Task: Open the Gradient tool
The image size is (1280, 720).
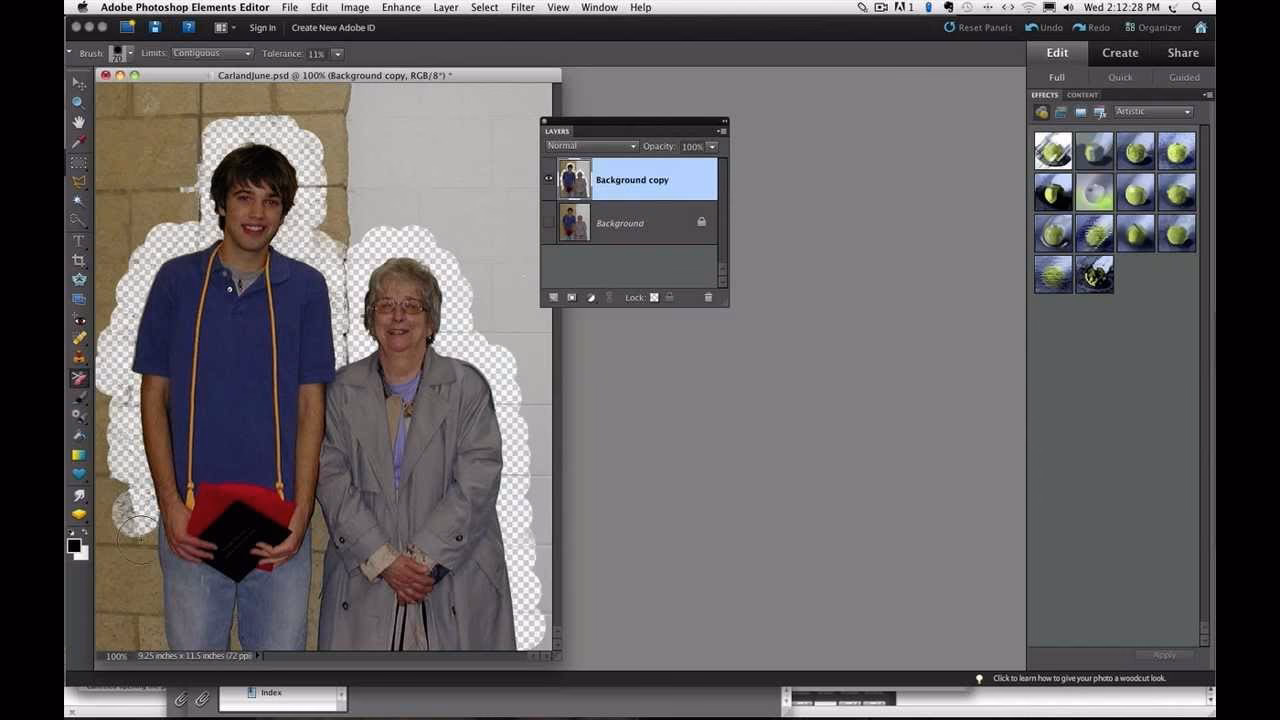Action: pyautogui.click(x=77, y=456)
